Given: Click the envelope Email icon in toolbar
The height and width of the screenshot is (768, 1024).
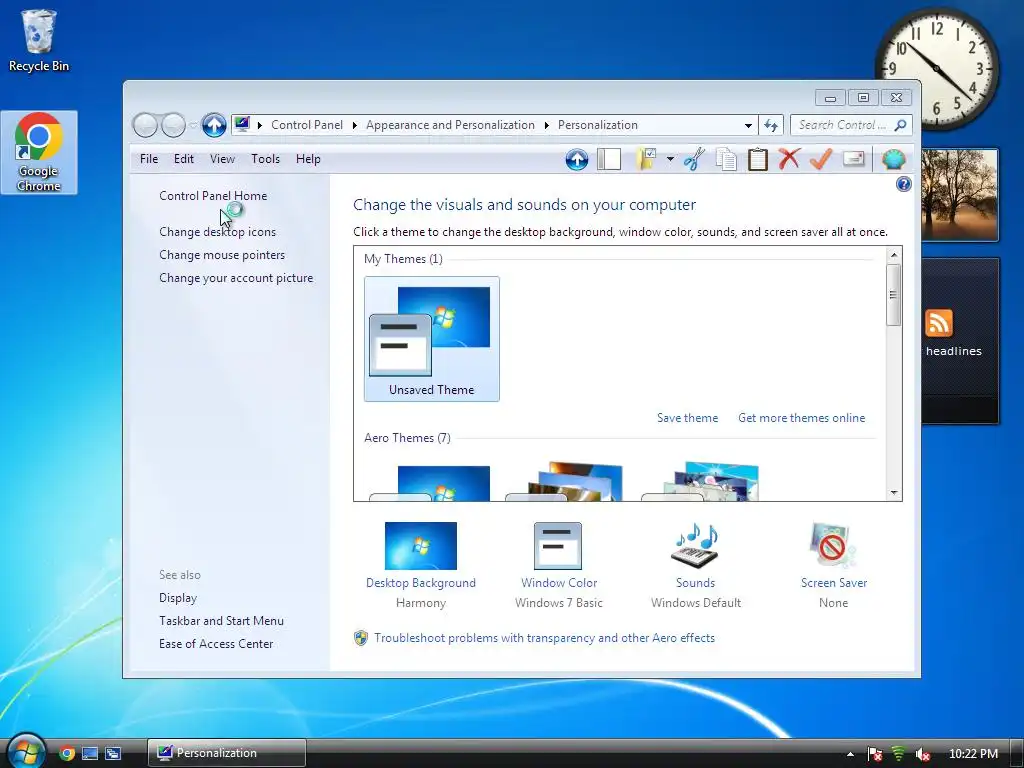Looking at the screenshot, I should 854,159.
